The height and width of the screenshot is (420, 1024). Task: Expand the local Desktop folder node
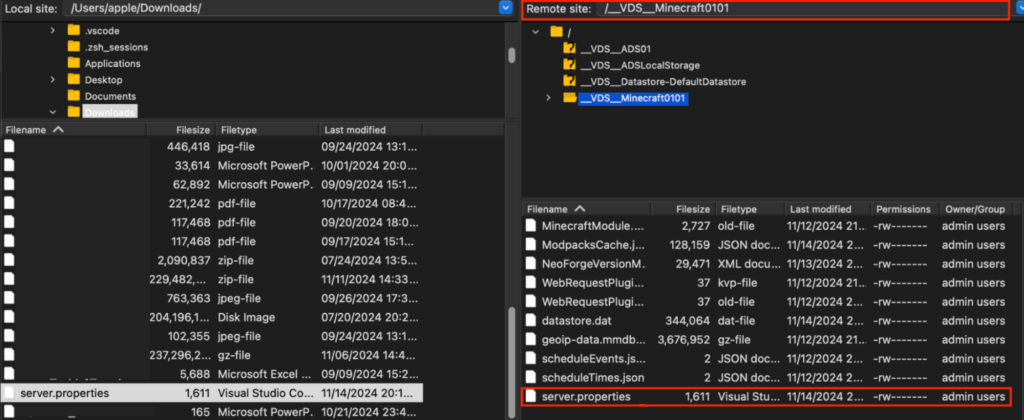pyautogui.click(x=52, y=79)
